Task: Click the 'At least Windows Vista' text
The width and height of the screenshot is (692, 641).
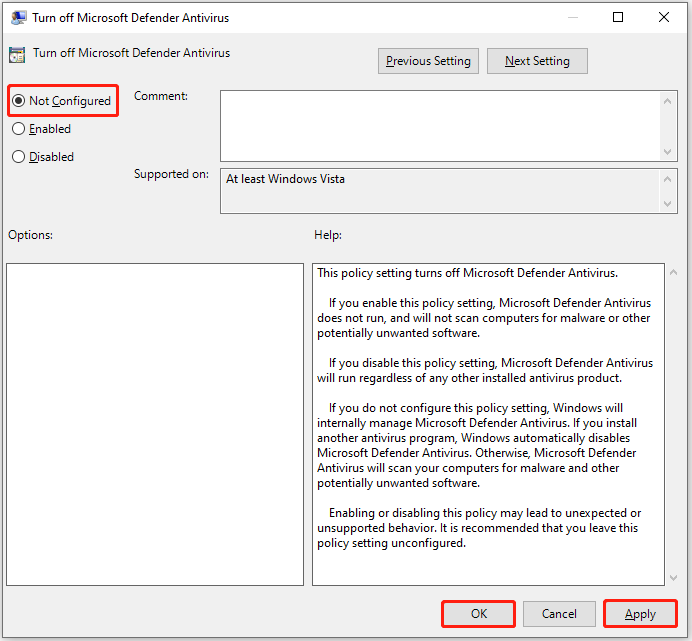Action: coord(285,179)
